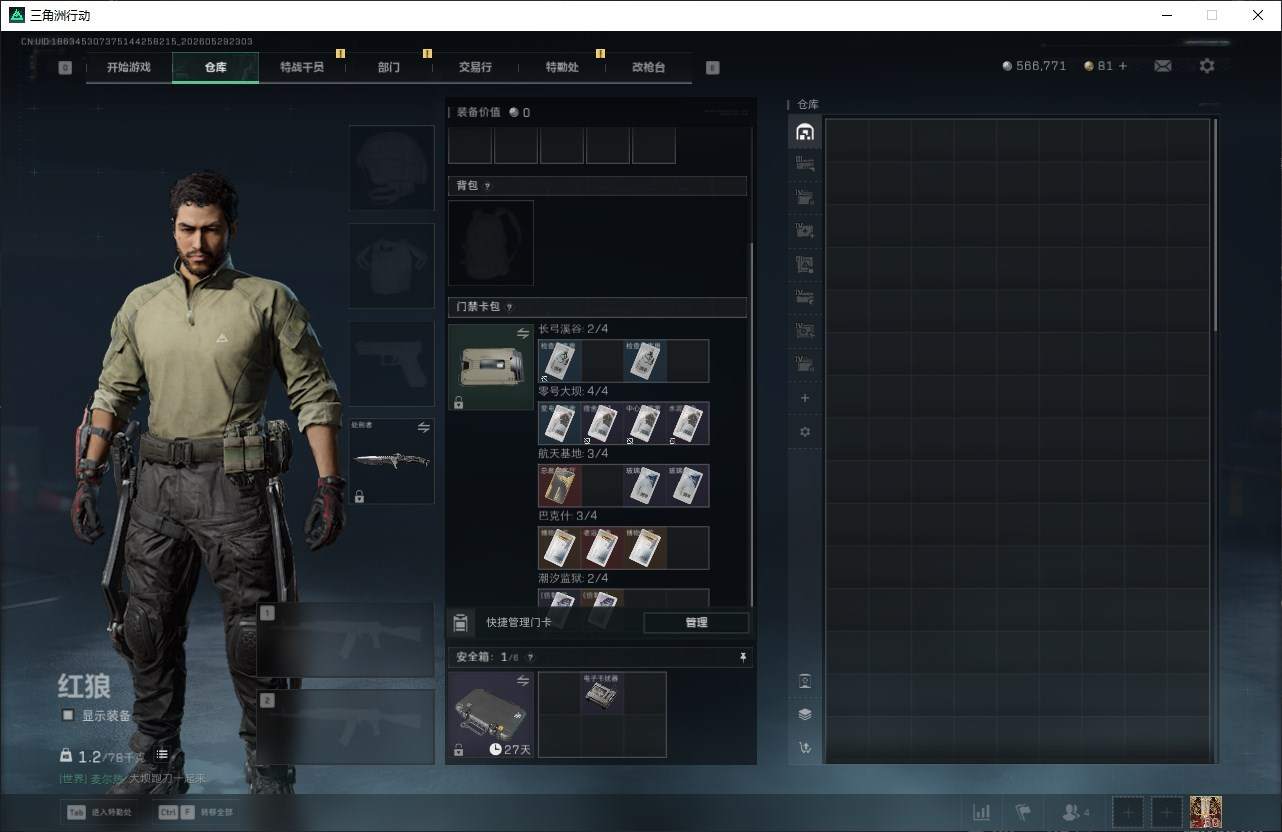Open the statistics bar chart icon
This screenshot has height=832, width=1282.
point(982,812)
